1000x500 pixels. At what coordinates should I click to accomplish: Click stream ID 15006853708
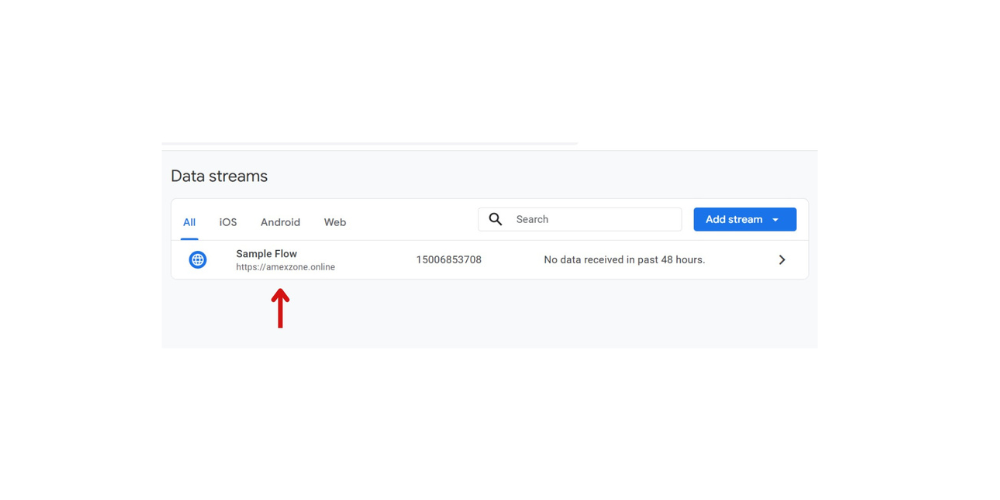coord(448,260)
